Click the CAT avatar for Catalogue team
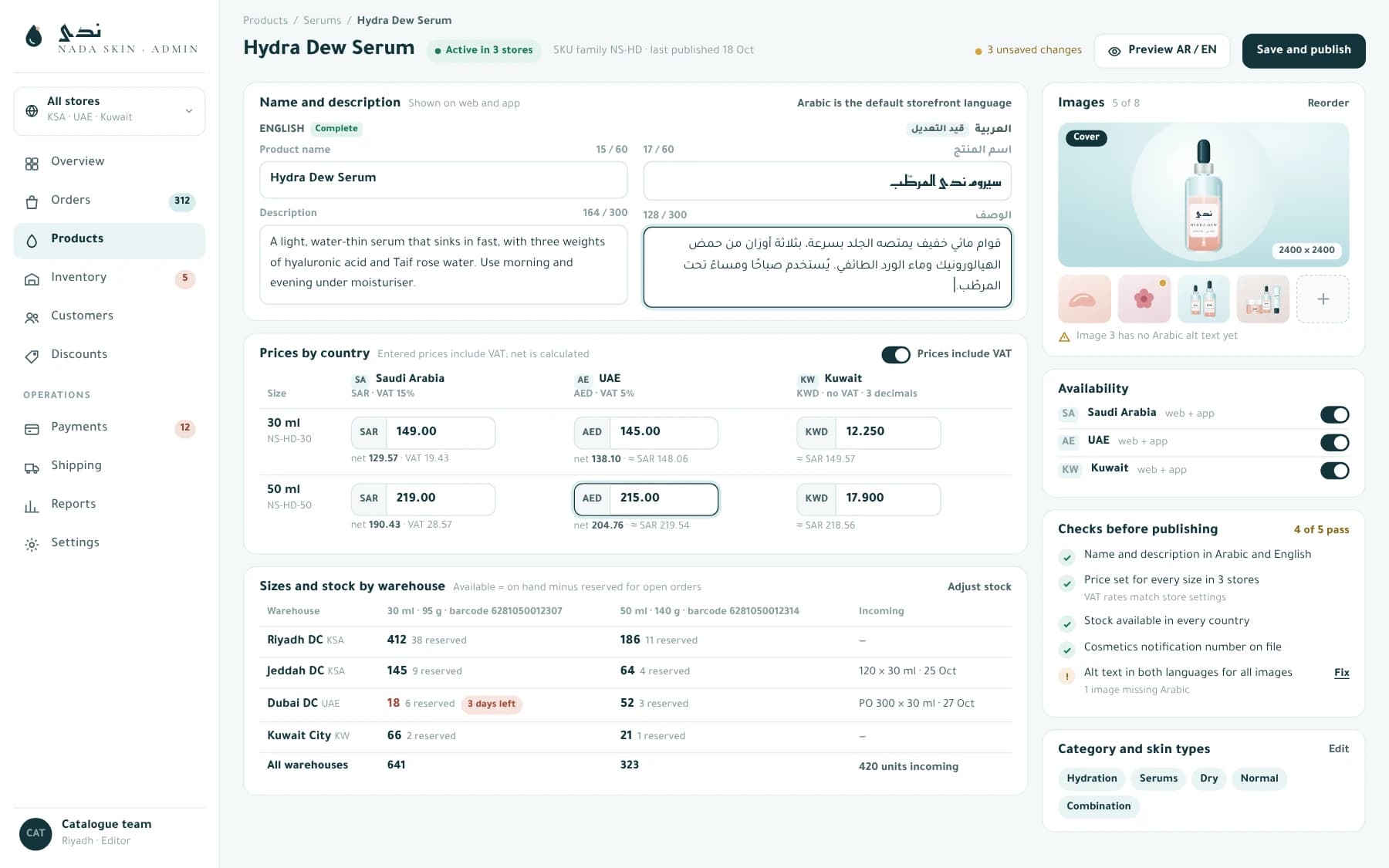This screenshot has width=1389, height=868. click(35, 833)
